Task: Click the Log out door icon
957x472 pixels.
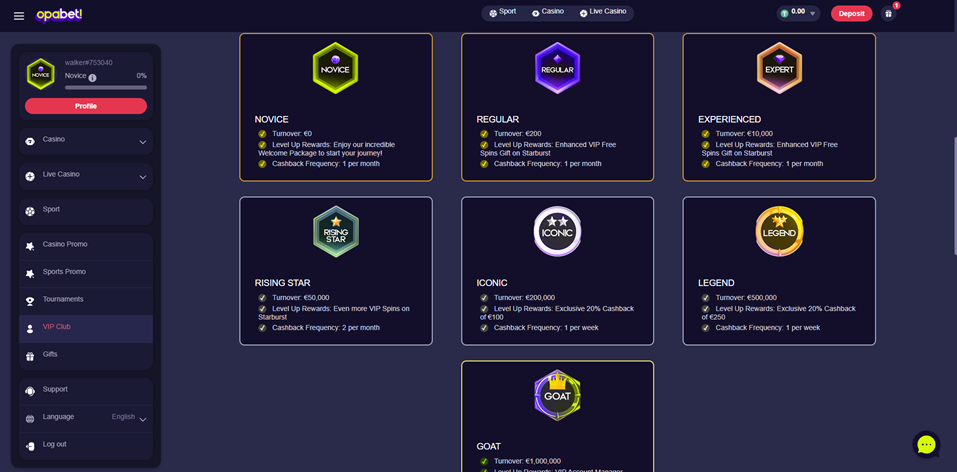Action: pos(30,446)
